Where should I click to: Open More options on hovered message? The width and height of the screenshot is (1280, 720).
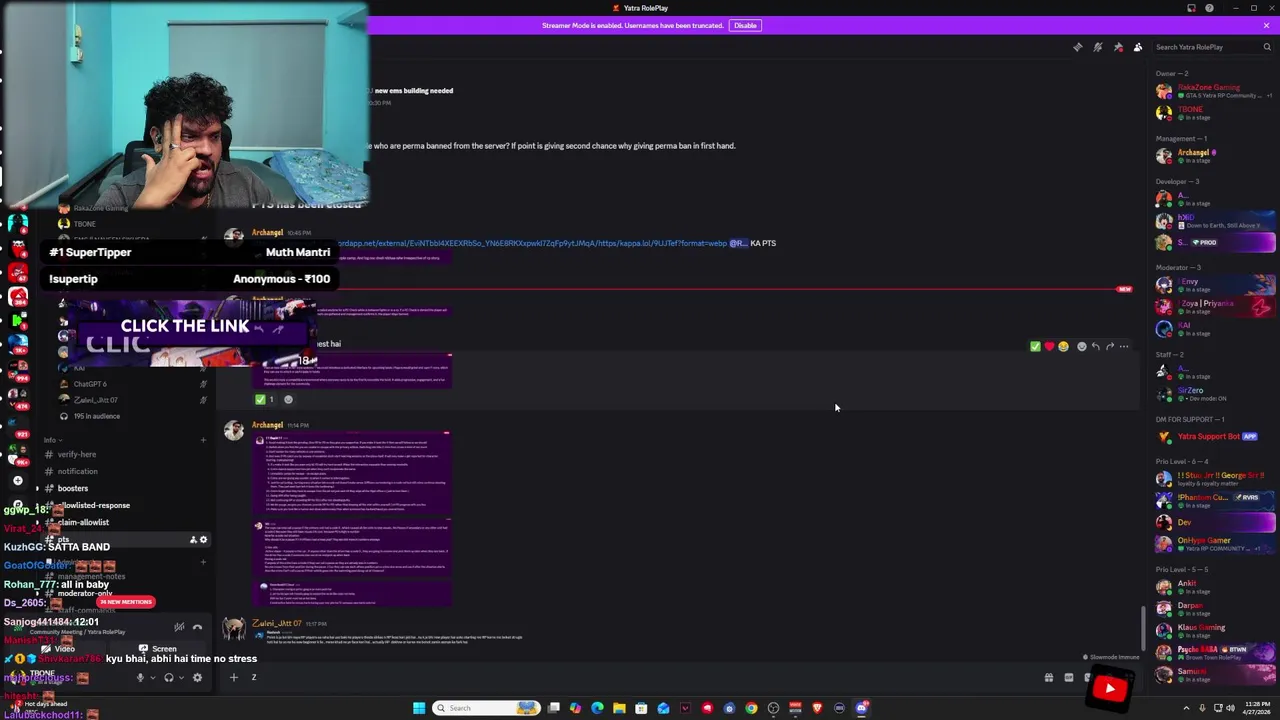1124,347
